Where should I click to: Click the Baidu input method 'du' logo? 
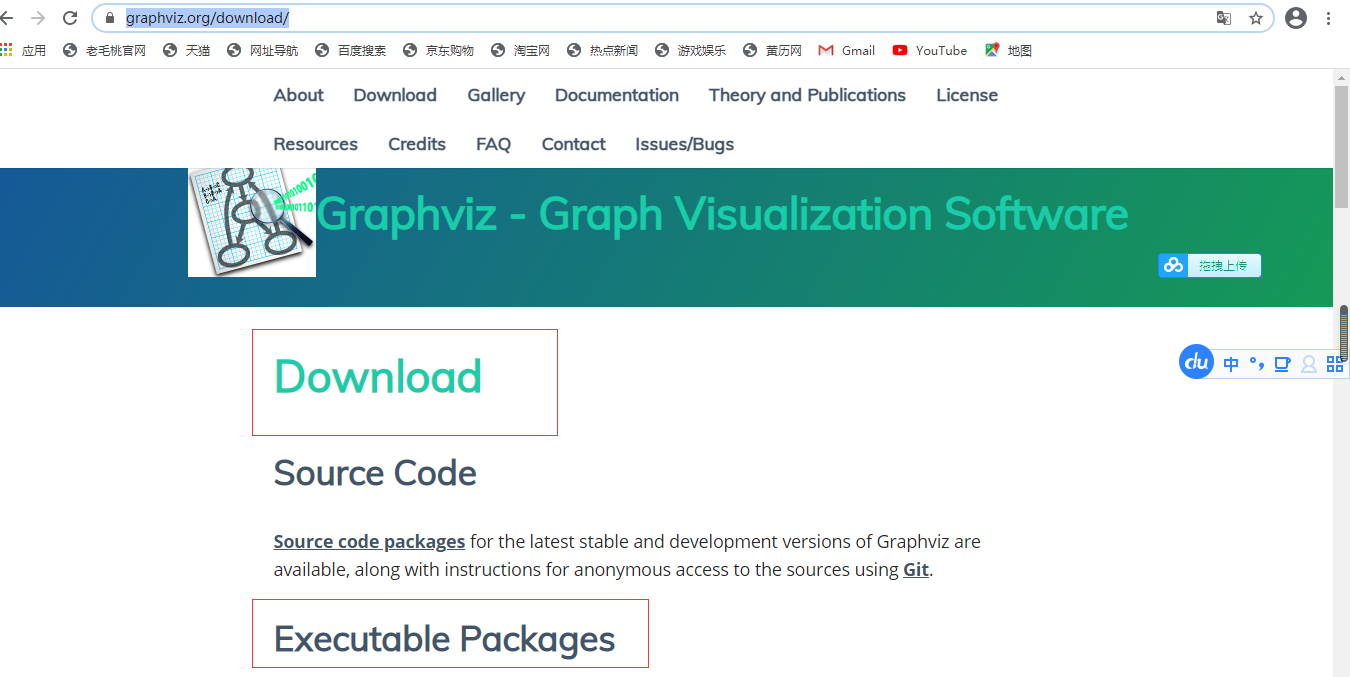click(x=1197, y=362)
